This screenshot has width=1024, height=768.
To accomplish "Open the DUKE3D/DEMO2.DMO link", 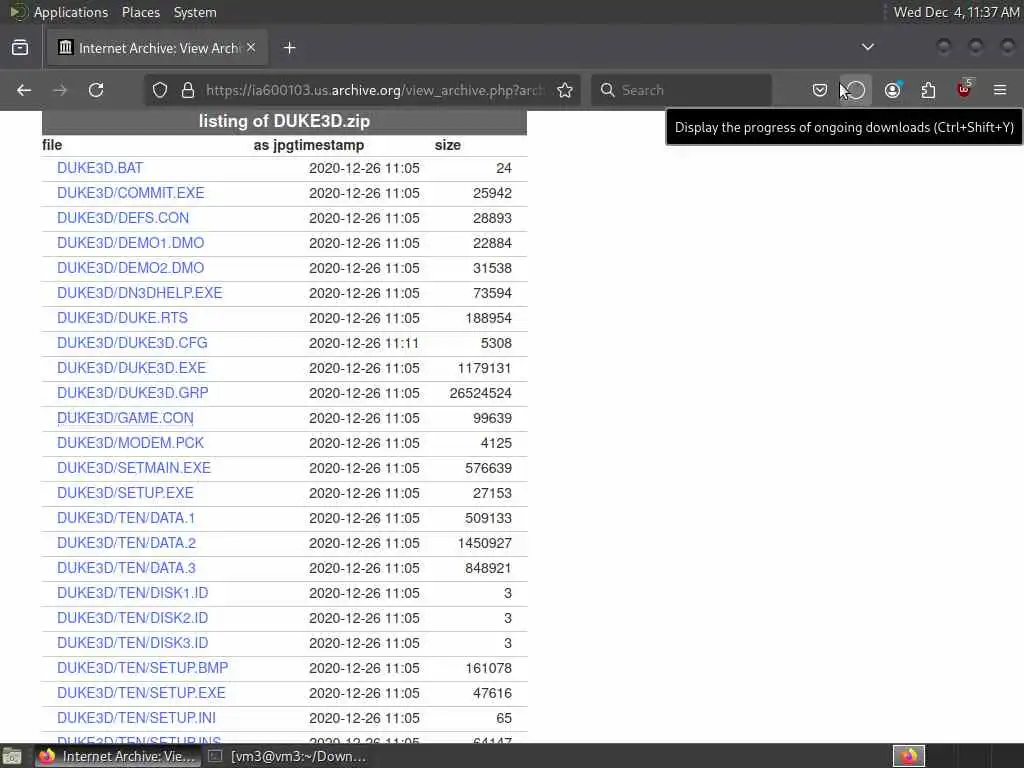I will pos(131,268).
